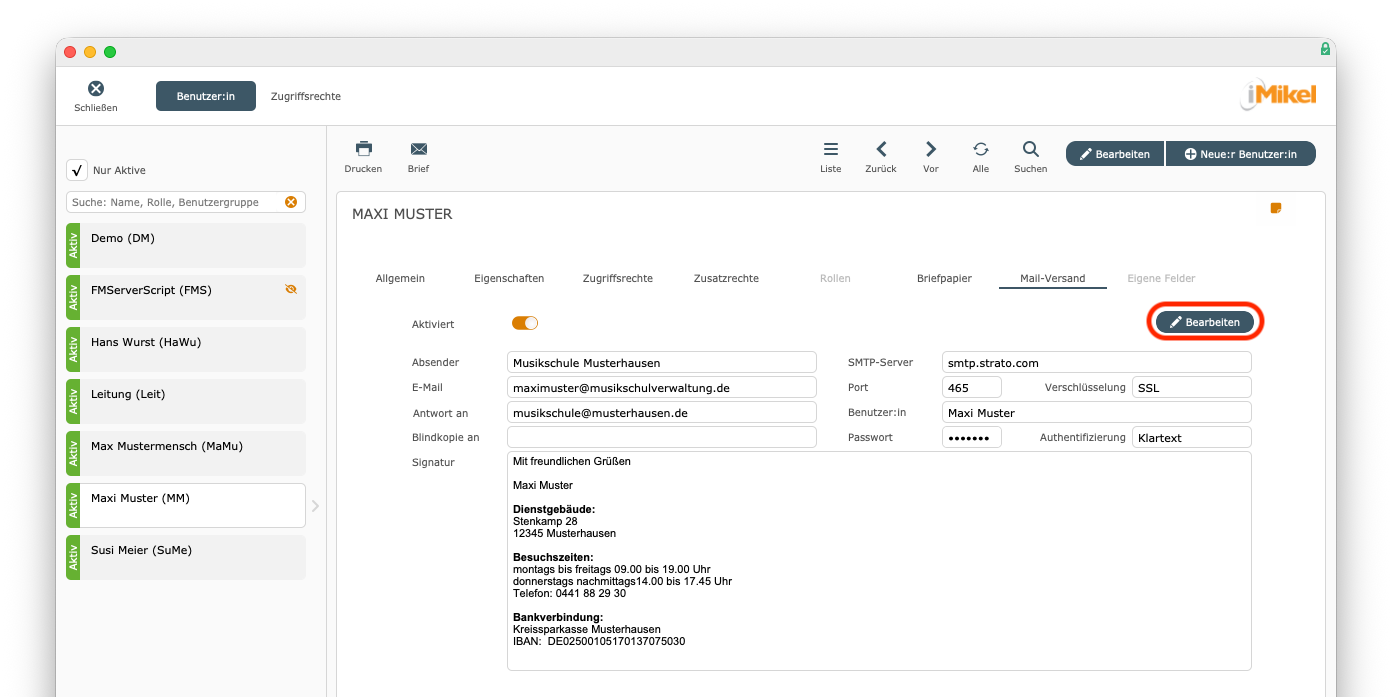The height and width of the screenshot is (697, 1392).
Task: Switch to the top Zugriffsrechte section
Action: (x=306, y=96)
